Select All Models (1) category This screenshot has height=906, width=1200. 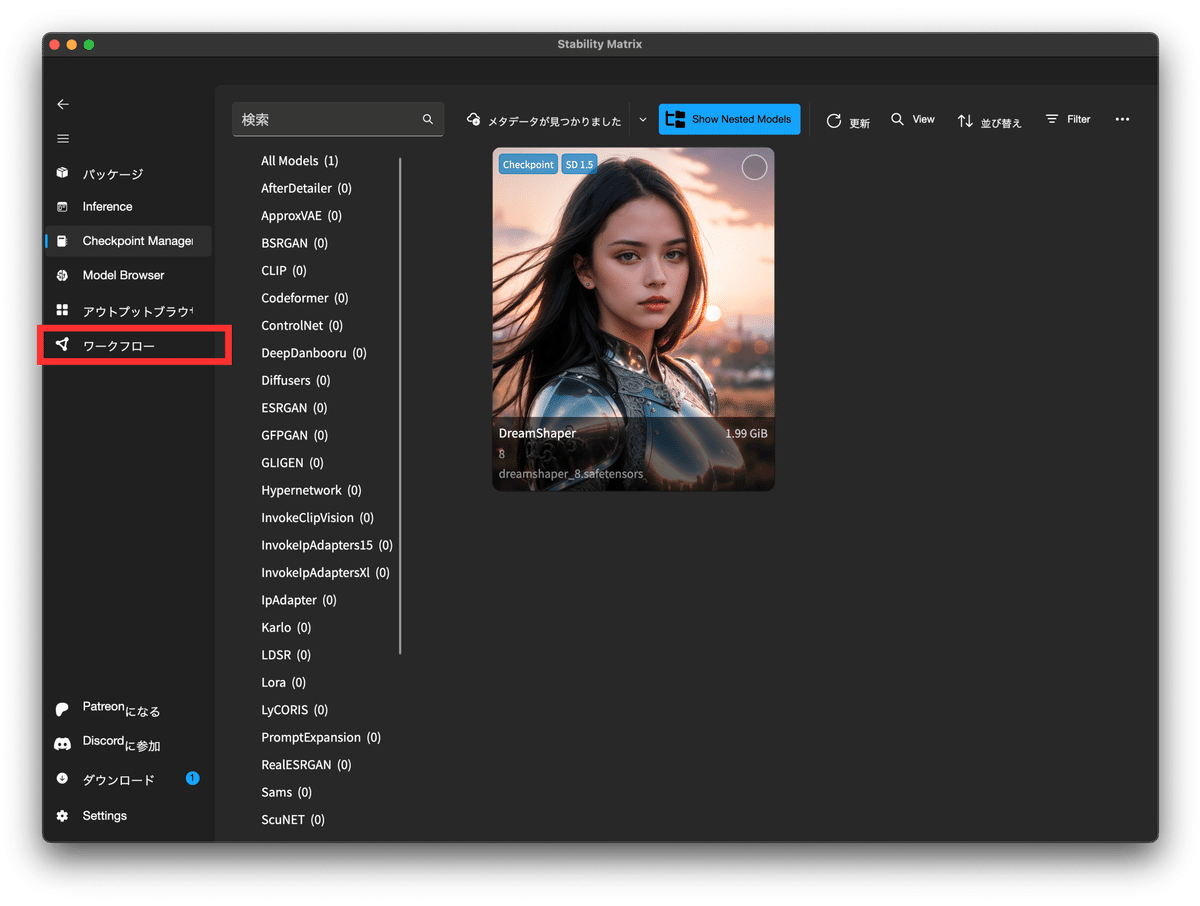[300, 161]
